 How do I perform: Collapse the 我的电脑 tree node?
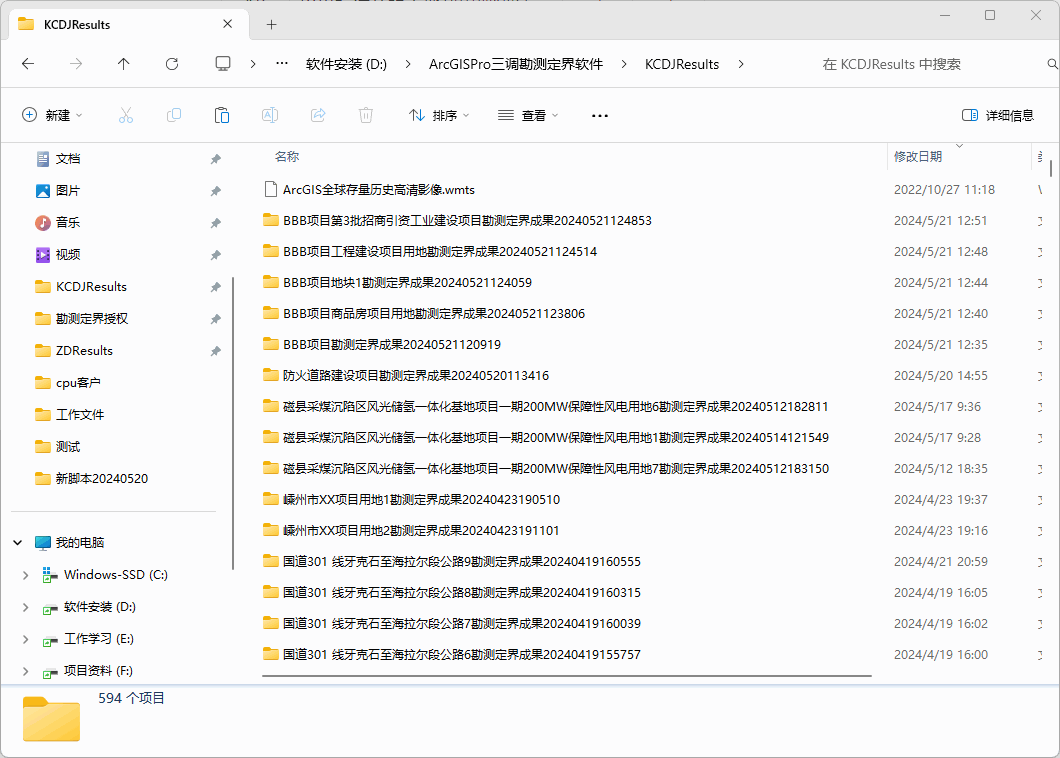(x=18, y=543)
